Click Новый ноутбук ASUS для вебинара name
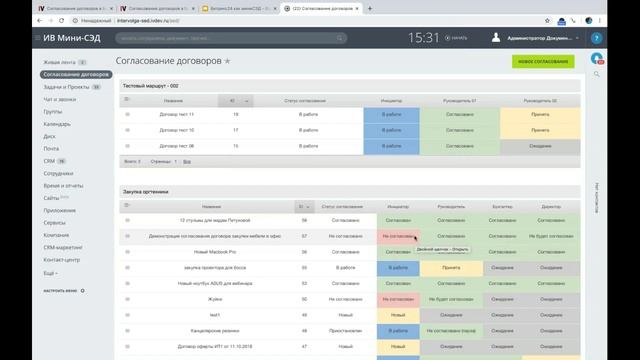 pos(215,283)
